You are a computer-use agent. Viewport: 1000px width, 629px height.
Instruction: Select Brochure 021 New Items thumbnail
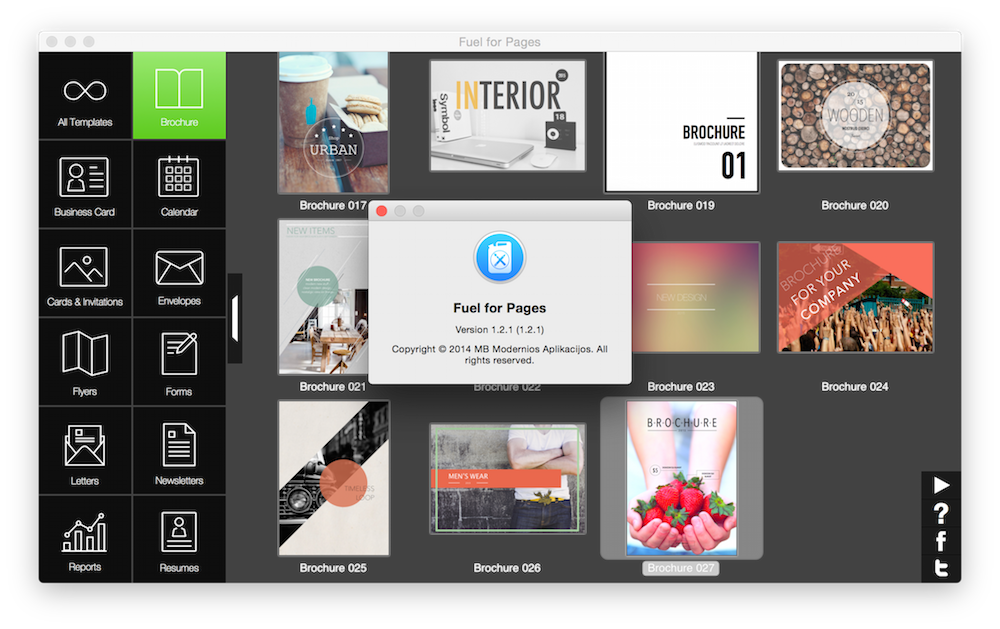[x=323, y=297]
